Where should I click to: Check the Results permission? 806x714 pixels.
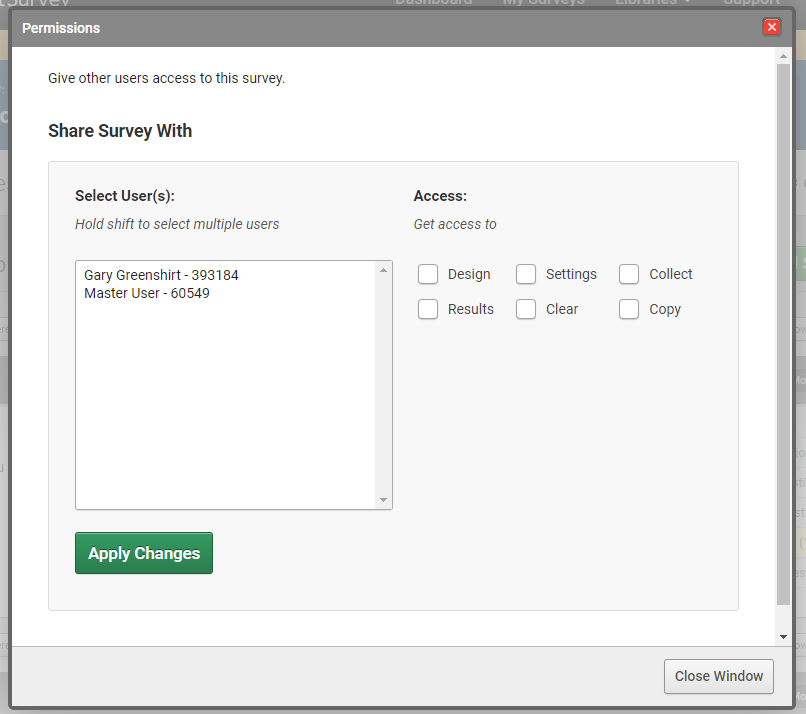tap(428, 308)
